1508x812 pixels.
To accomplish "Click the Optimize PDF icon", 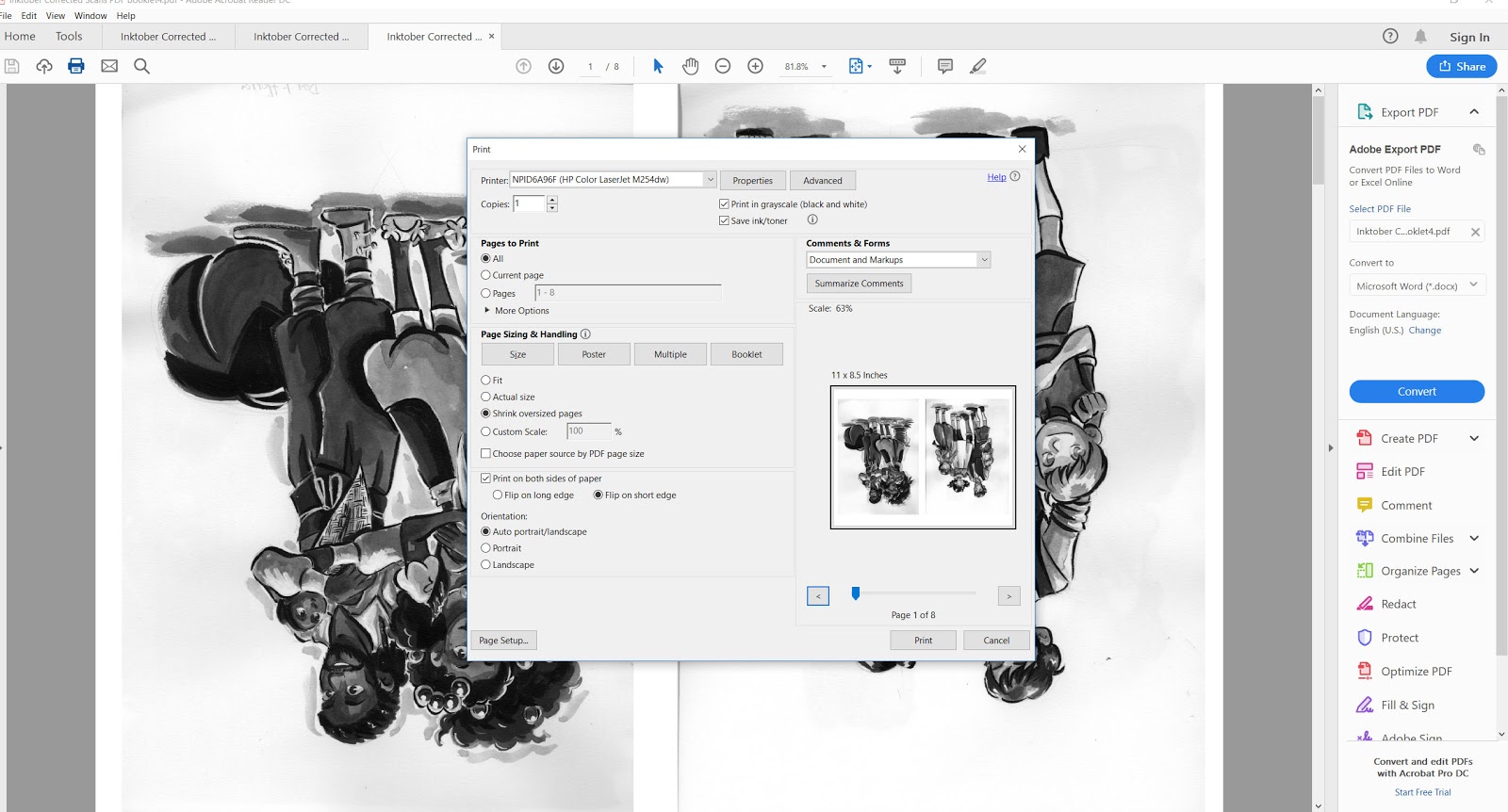I will click(x=1365, y=671).
